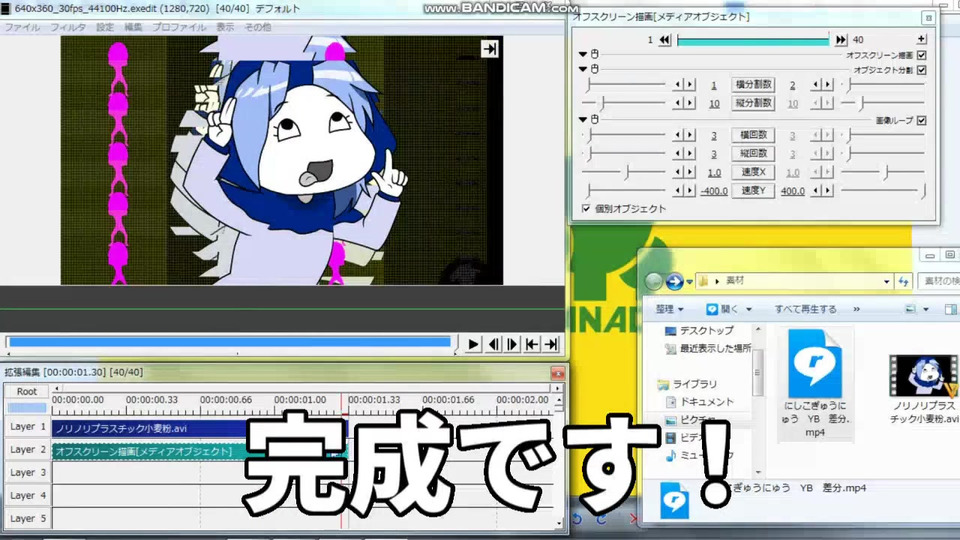This screenshot has height=540, width=960.
Task: Toggle the 画像ループ checkbox
Action: tap(921, 121)
